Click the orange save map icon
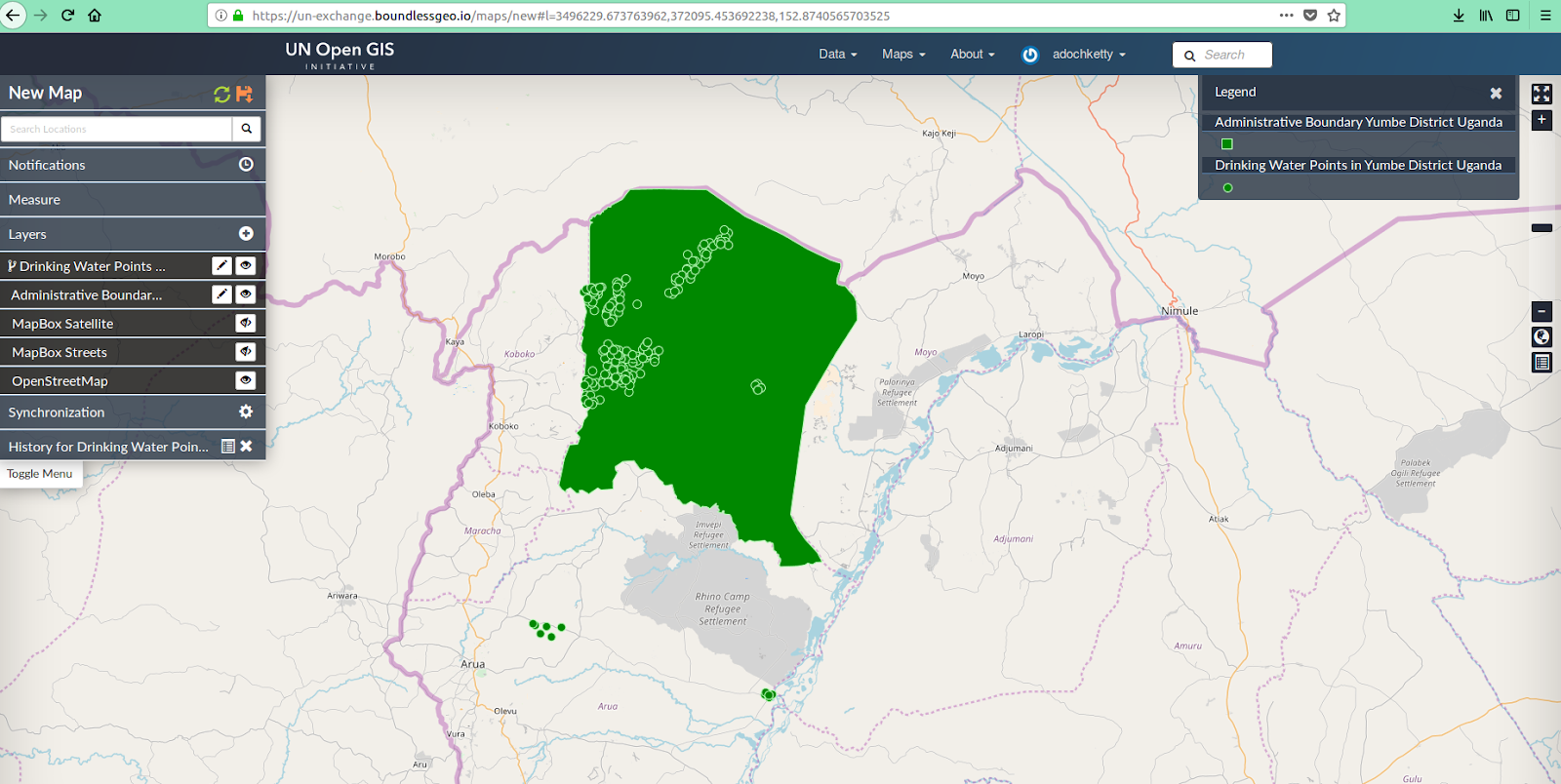1561x784 pixels. pos(245,94)
